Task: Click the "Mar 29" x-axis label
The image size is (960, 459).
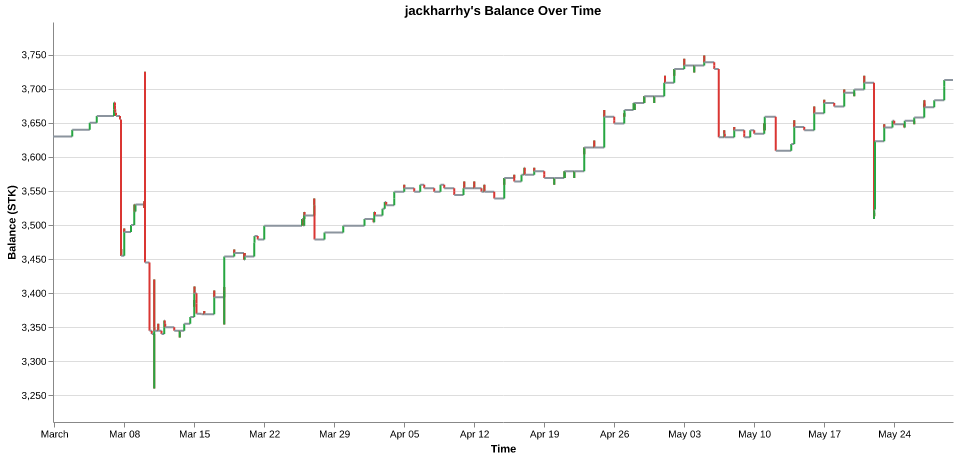Action: tap(334, 435)
